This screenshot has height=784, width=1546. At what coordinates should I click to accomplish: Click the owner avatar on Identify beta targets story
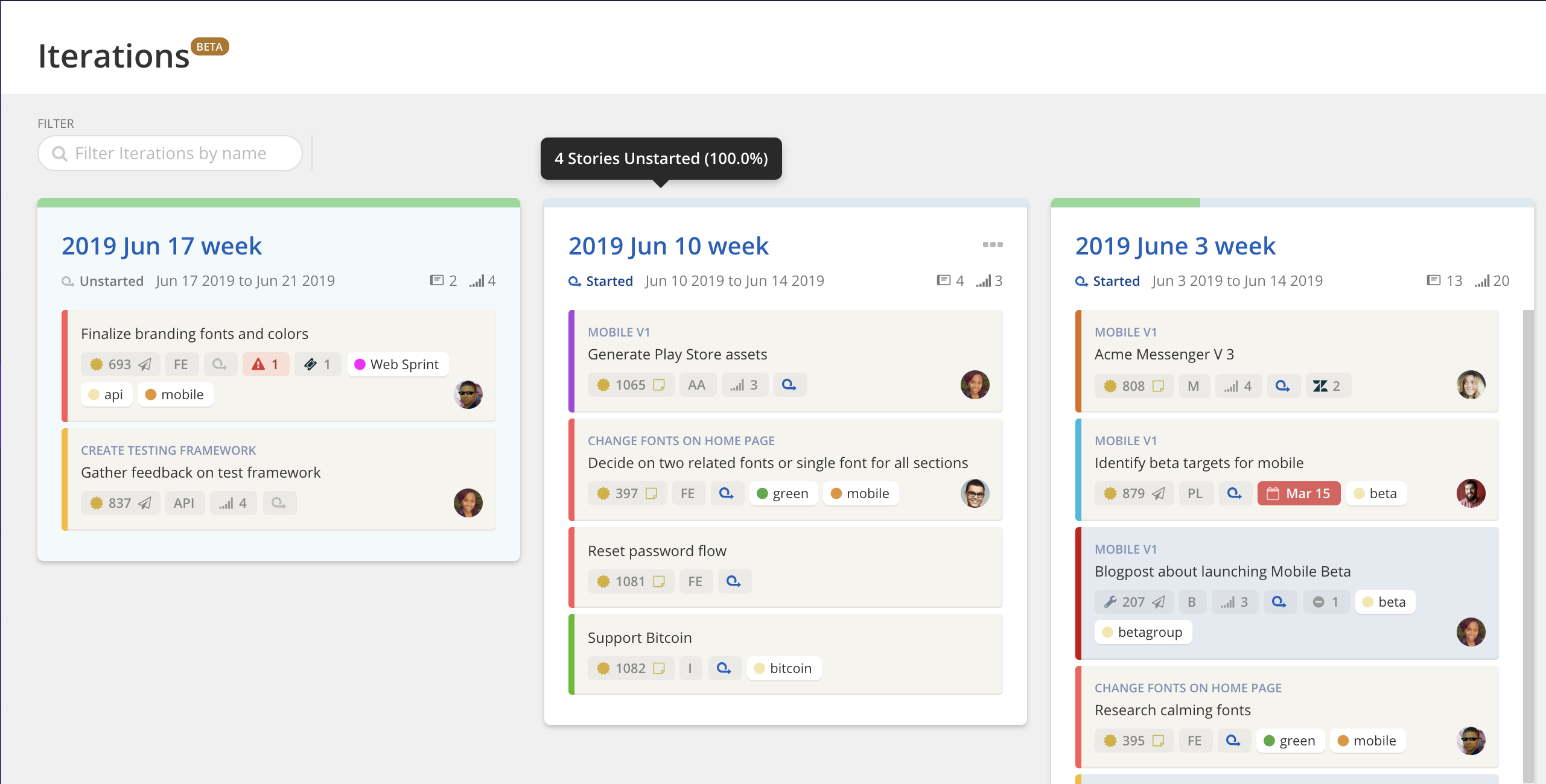1471,493
